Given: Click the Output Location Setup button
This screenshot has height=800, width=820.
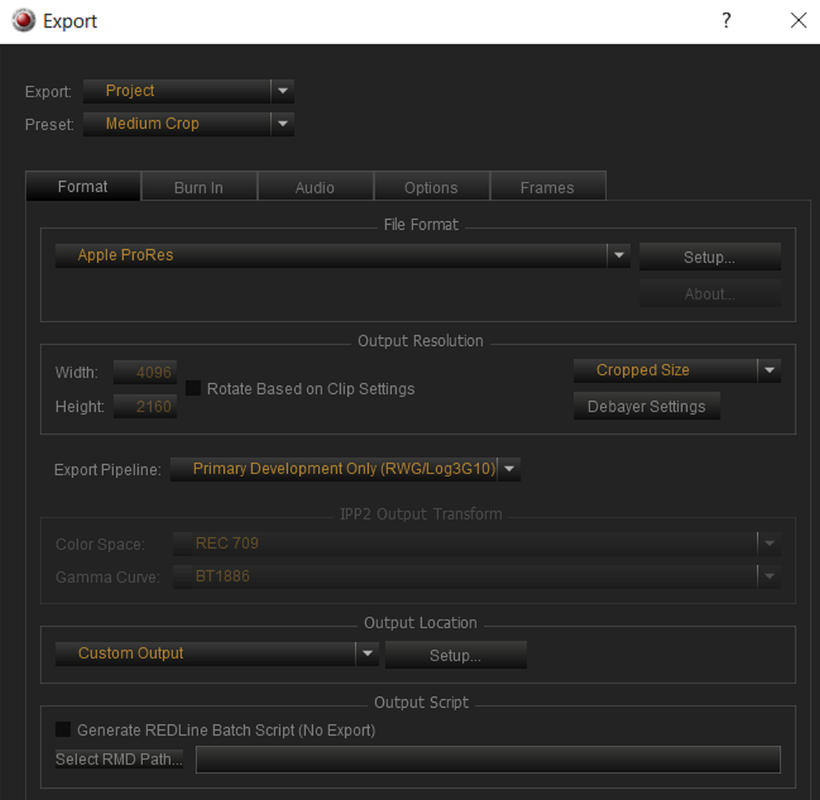Looking at the screenshot, I should [x=455, y=655].
